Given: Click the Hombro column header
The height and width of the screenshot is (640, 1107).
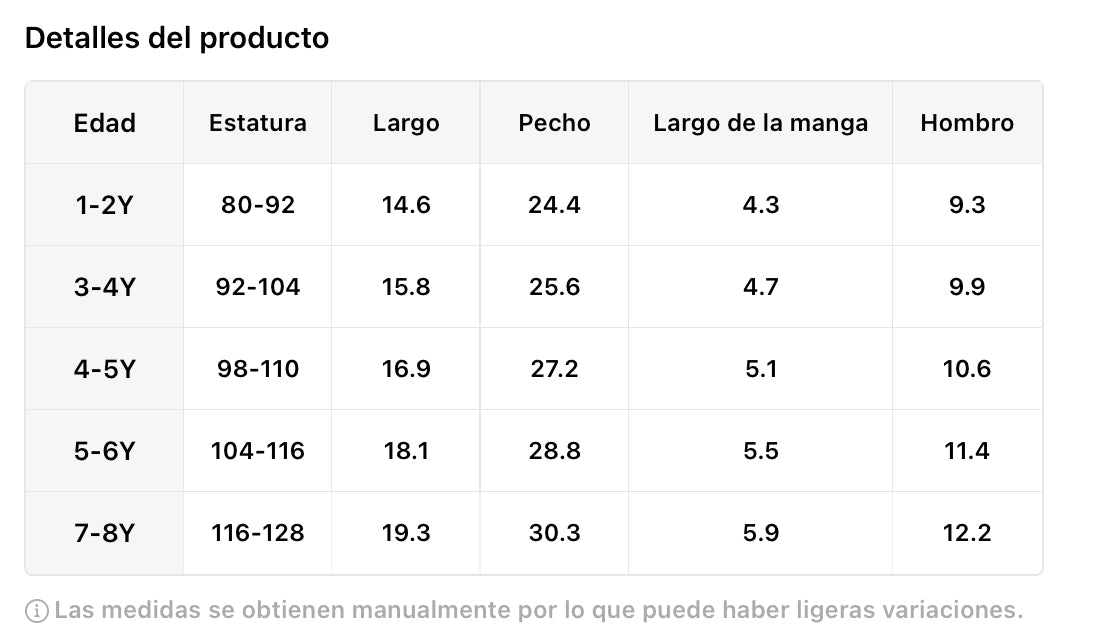Looking at the screenshot, I should pos(966,123).
